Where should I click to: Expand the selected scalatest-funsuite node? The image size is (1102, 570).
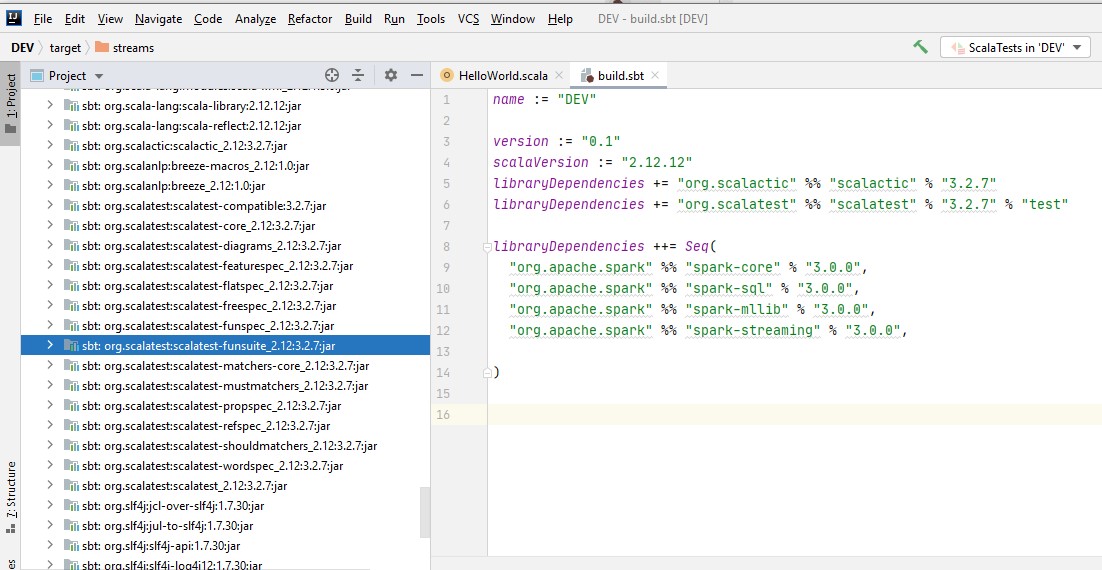pyautogui.click(x=50, y=345)
